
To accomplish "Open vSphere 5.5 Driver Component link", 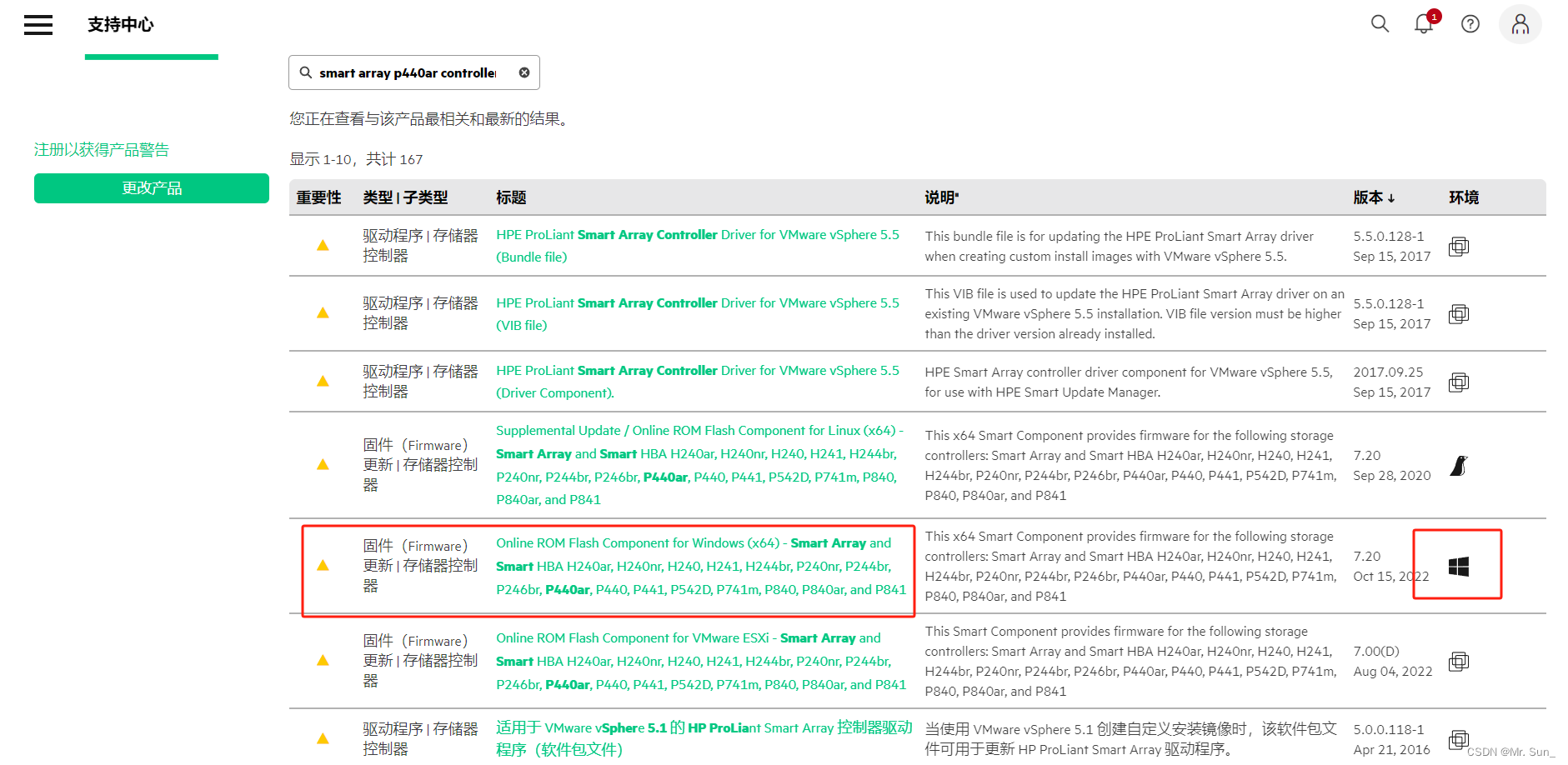I will click(698, 382).
